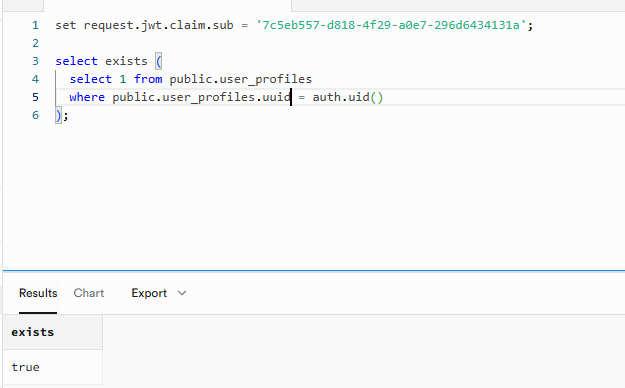Click line number 5 in the gutter
The width and height of the screenshot is (625, 388).
point(35,97)
